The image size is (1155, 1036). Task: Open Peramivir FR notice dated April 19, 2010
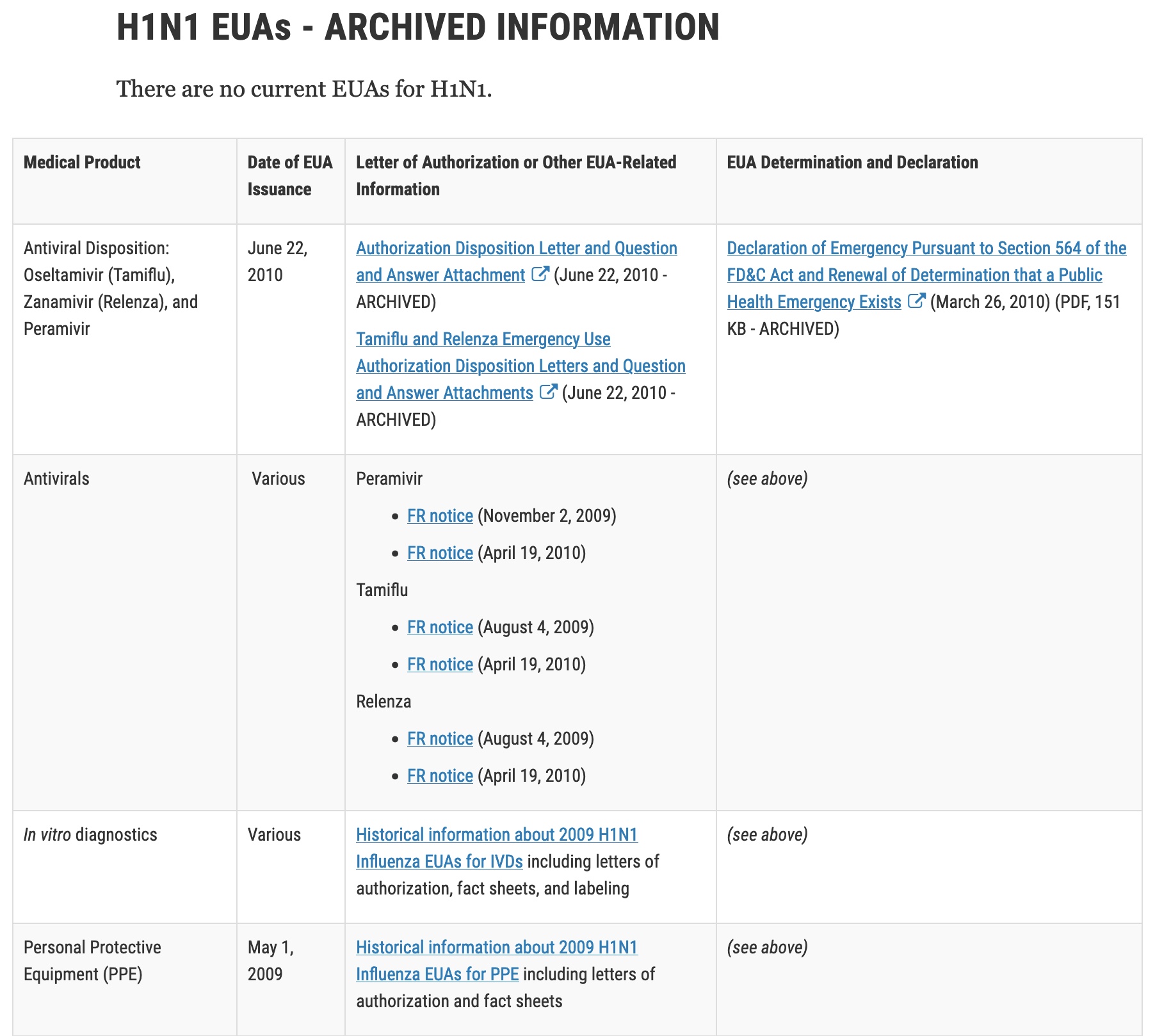tap(440, 553)
